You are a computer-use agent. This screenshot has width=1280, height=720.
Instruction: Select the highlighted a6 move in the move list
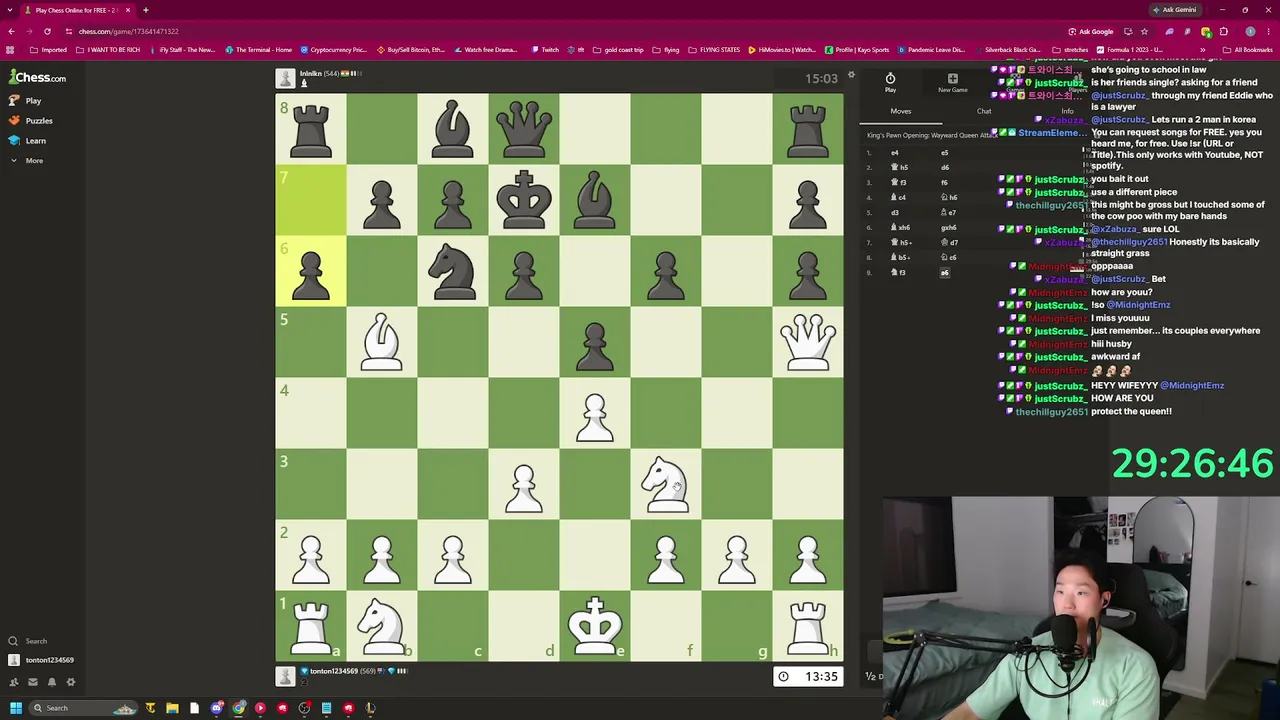(x=945, y=273)
